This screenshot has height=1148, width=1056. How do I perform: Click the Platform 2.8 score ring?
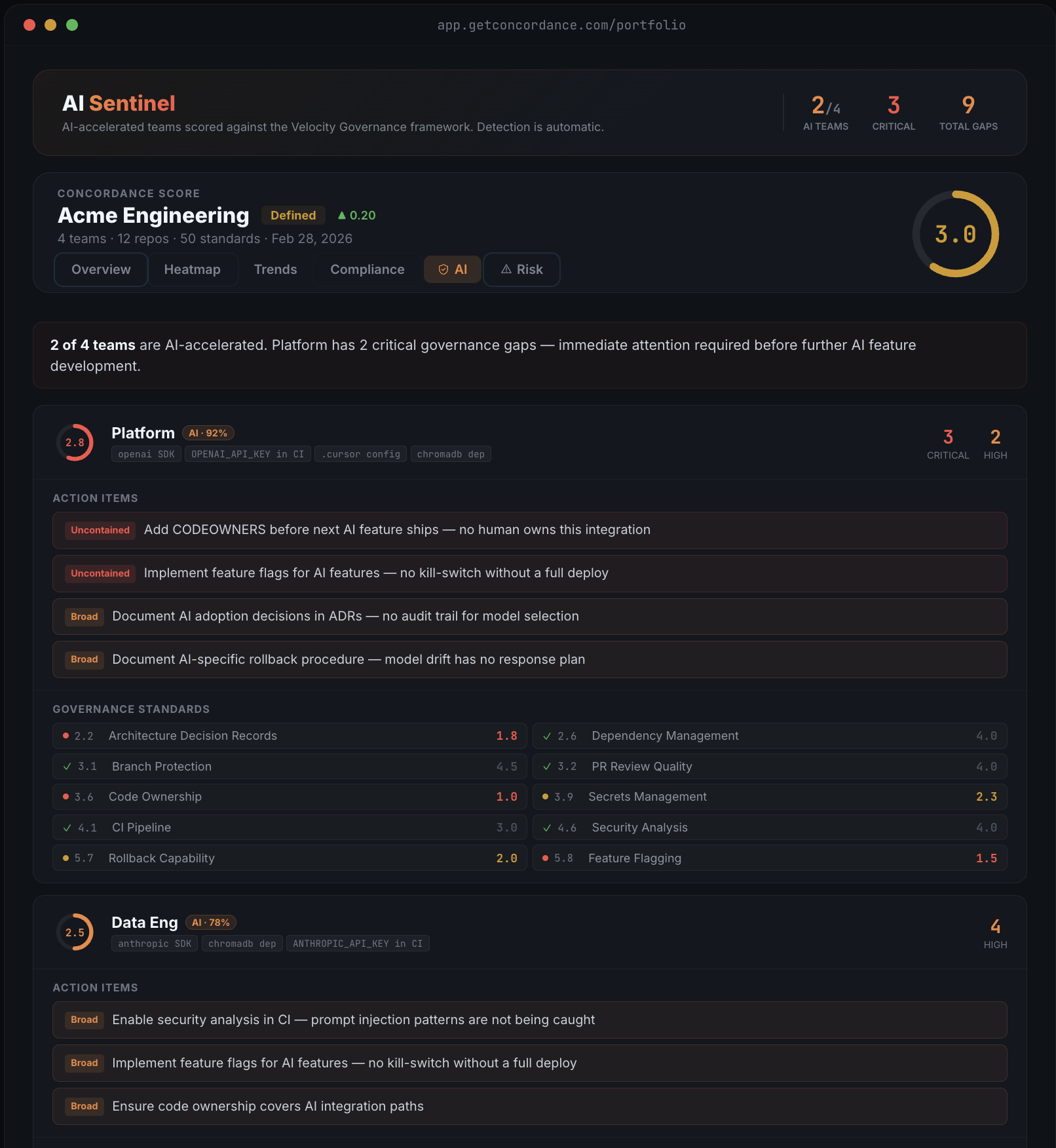tap(75, 442)
